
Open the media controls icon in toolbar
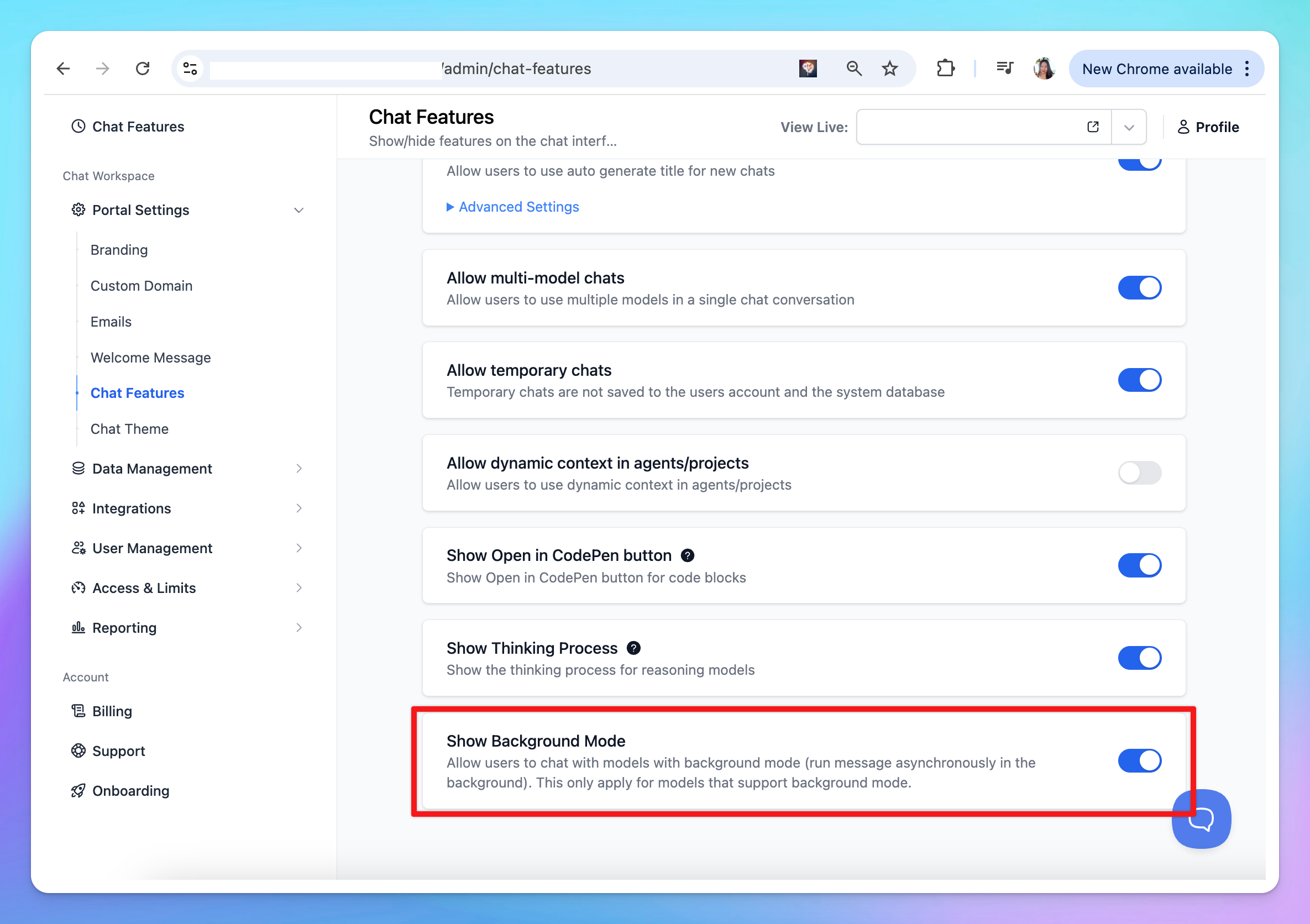1004,69
